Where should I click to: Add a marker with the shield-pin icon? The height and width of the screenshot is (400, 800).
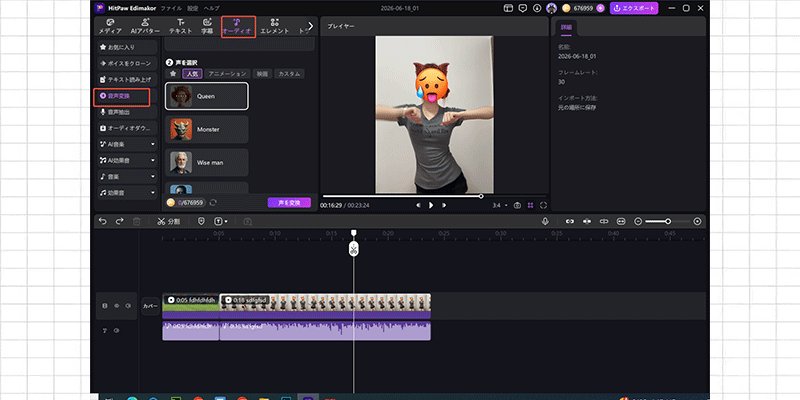pos(202,221)
